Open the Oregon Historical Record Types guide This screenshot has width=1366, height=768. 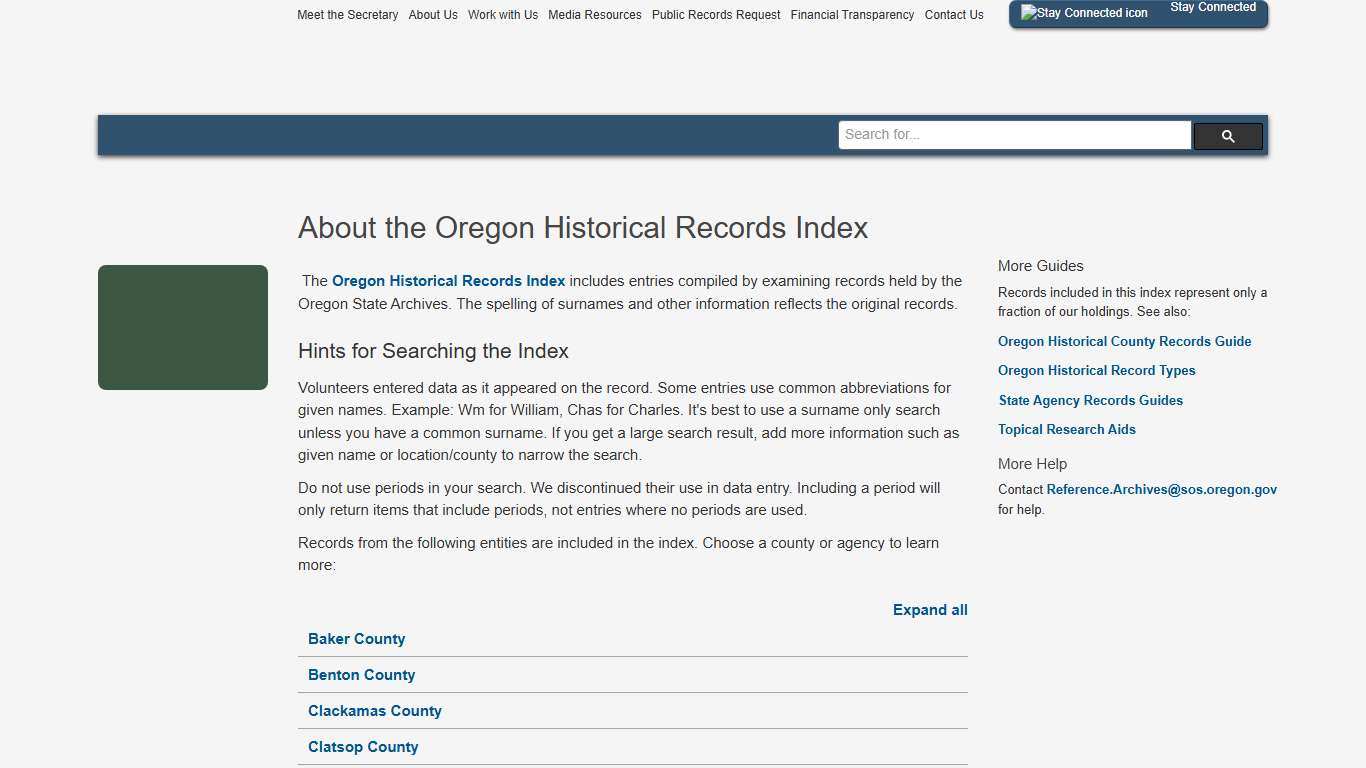[x=1096, y=370]
